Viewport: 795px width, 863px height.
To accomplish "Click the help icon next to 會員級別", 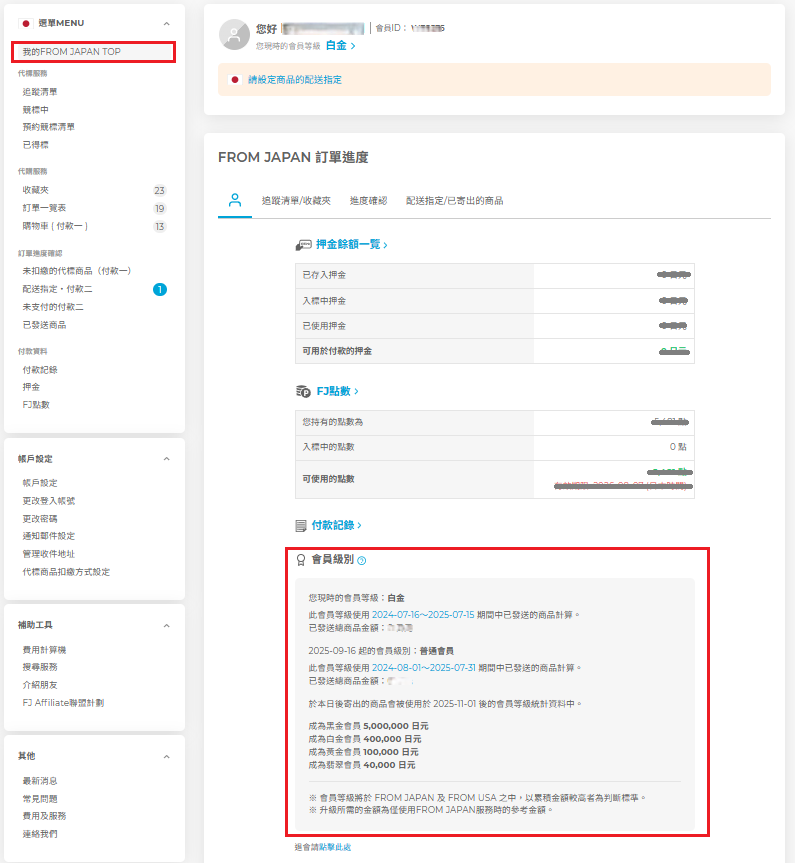I will point(362,561).
